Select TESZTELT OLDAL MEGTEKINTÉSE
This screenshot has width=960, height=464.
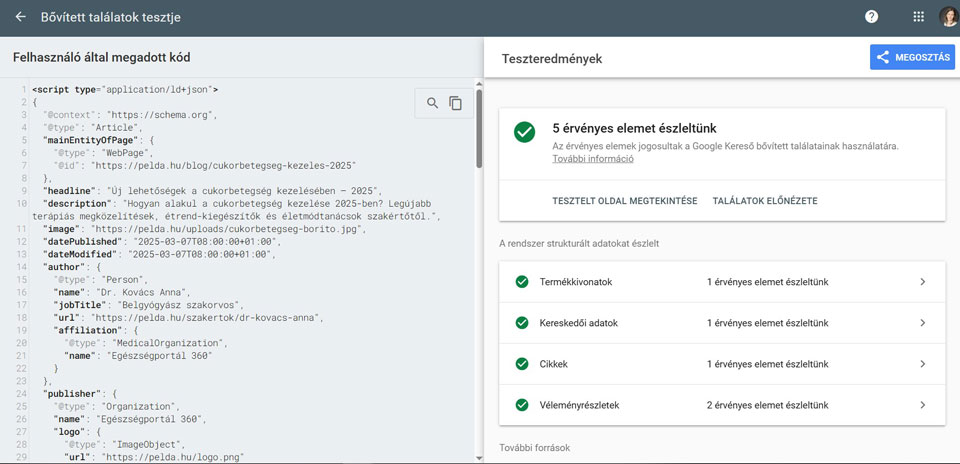pos(624,201)
